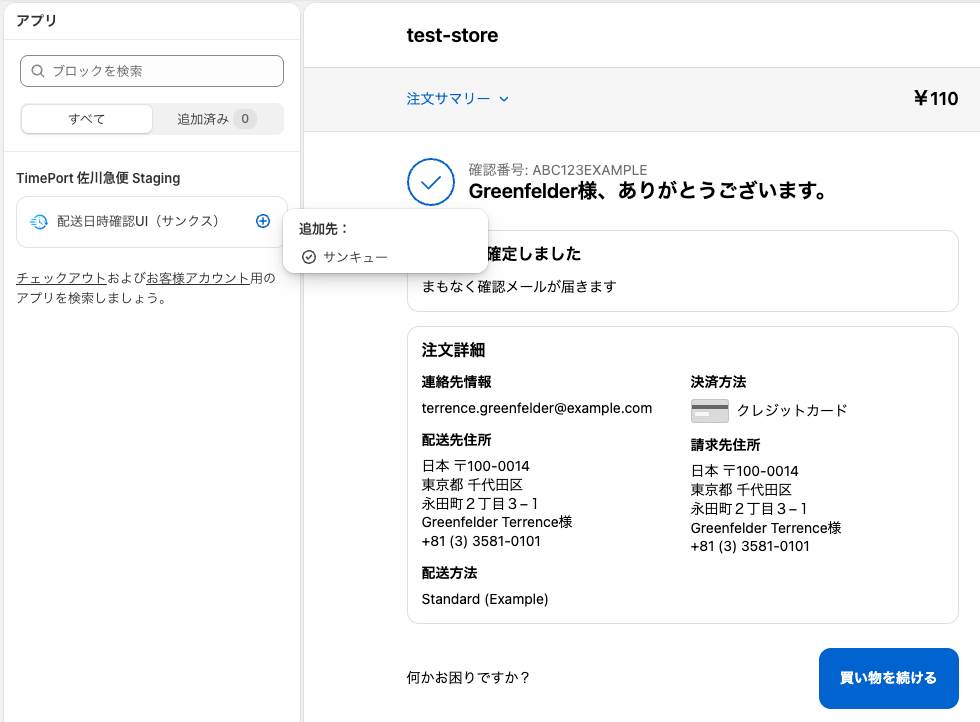Click the 連絡先情報 heading
The image size is (980, 722).
point(456,382)
